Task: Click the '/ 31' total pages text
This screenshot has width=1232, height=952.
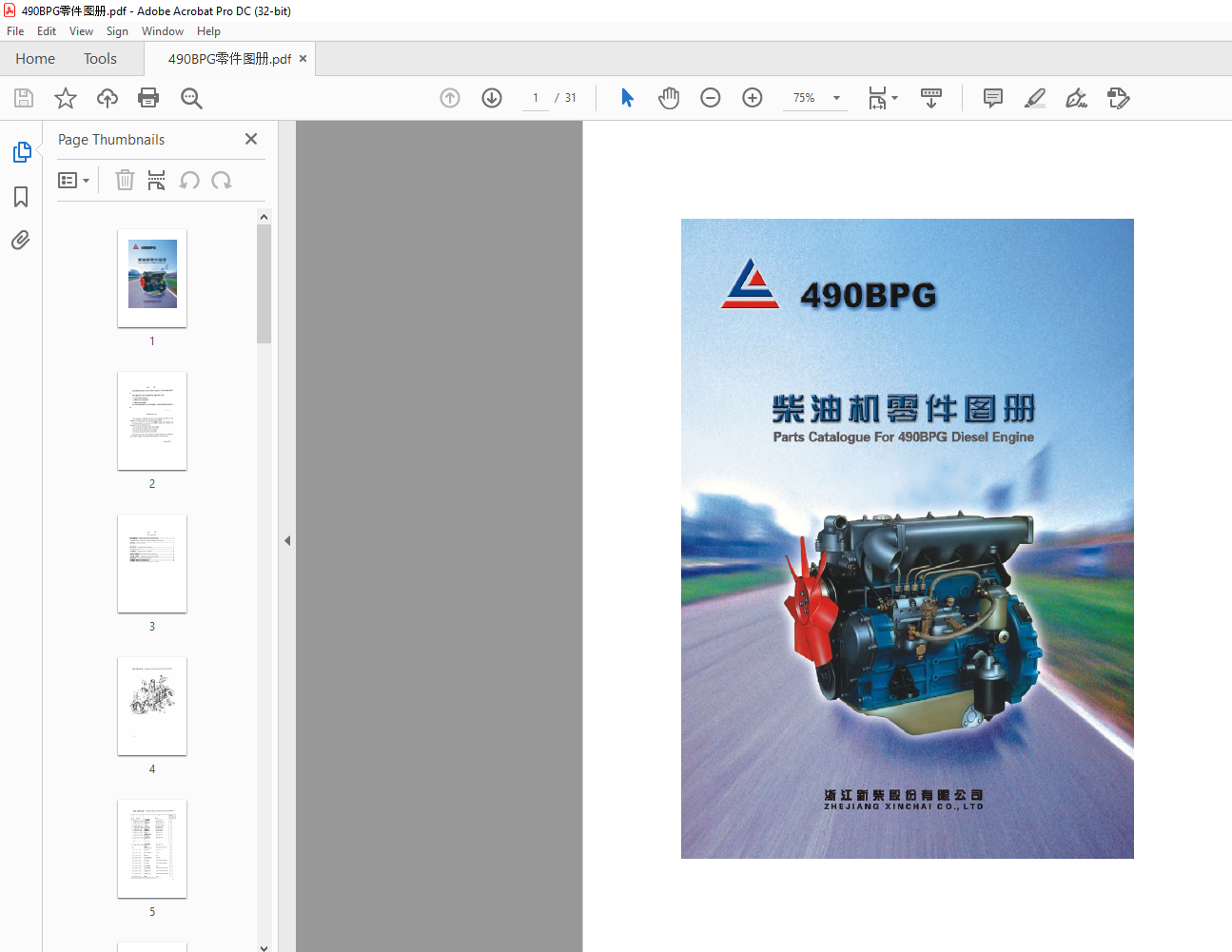Action: (x=566, y=98)
